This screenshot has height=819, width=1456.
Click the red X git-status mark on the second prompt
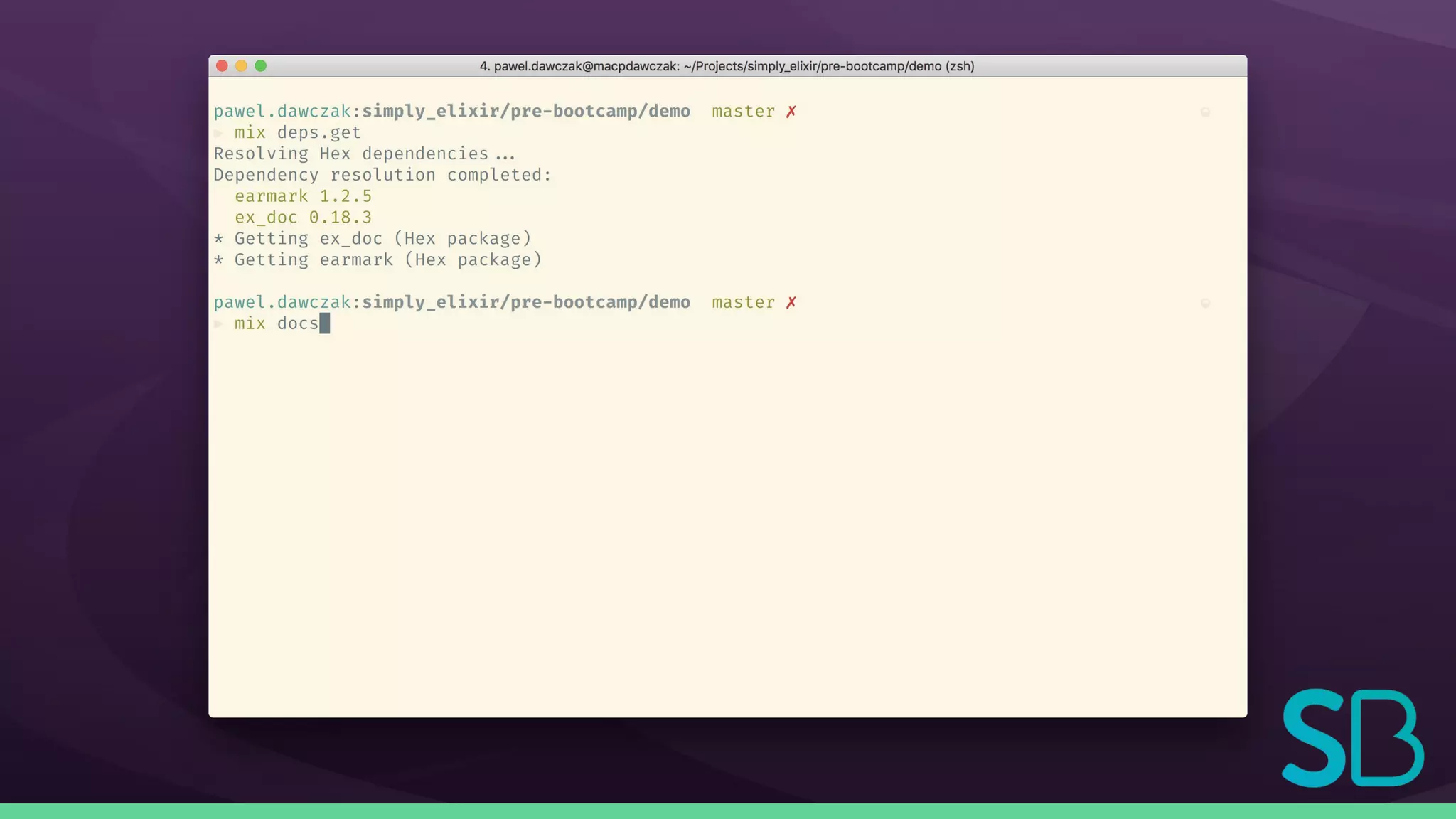point(791,303)
